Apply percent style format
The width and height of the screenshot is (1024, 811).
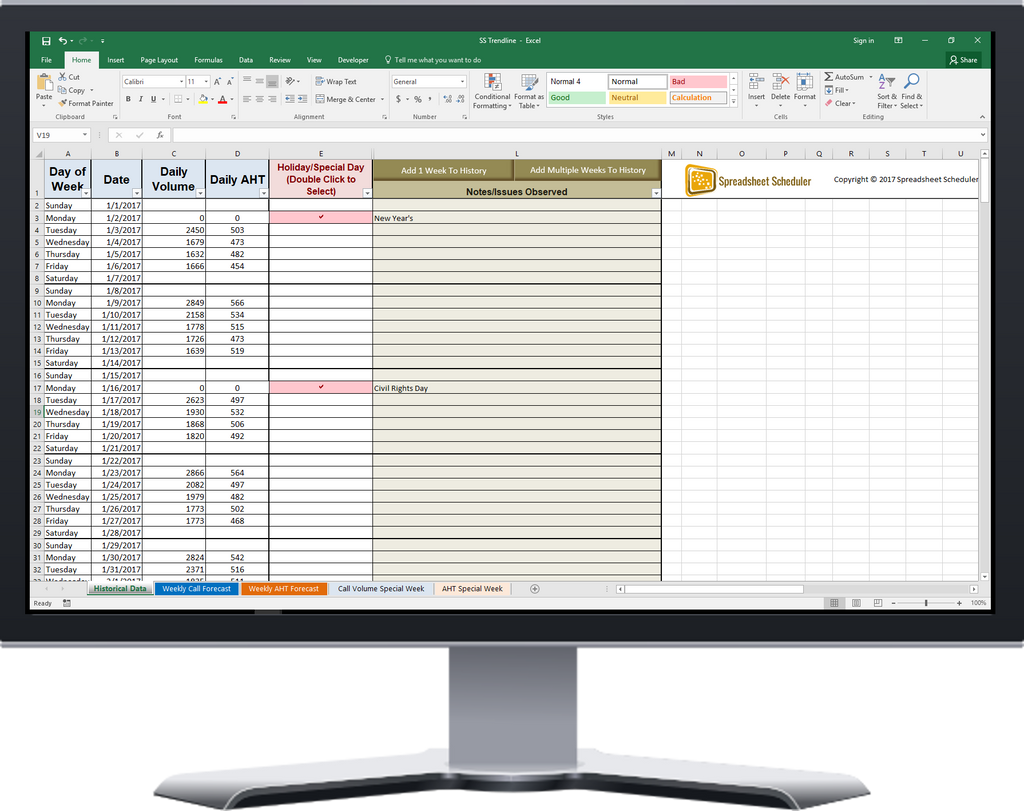[418, 99]
